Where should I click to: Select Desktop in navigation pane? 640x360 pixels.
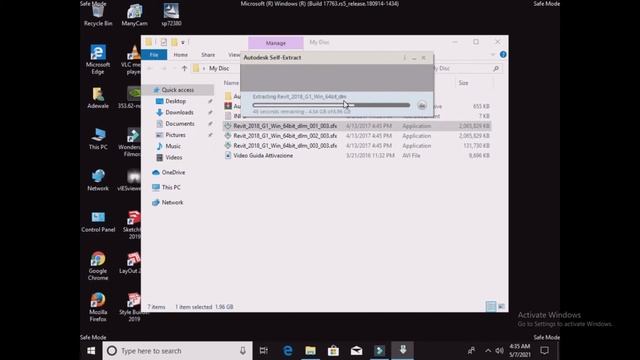(x=176, y=101)
